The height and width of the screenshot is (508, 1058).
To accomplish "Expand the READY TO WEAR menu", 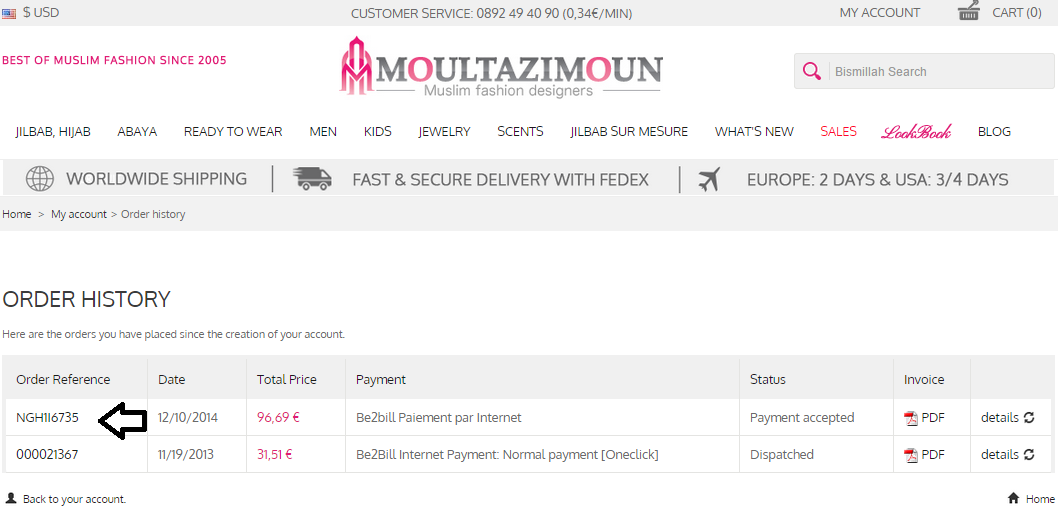I will (x=233, y=132).
